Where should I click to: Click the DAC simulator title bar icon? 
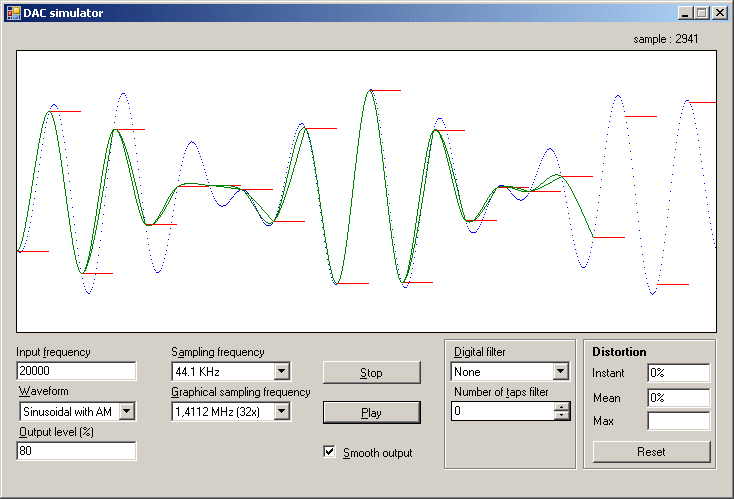tap(14, 13)
